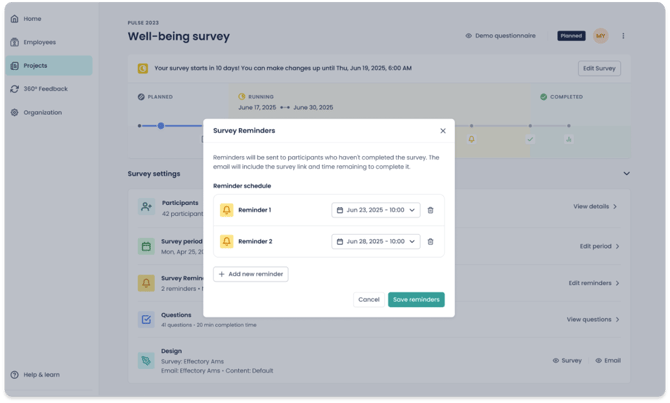The height and width of the screenshot is (403, 670).
Task: Click the MY user avatar
Action: click(600, 36)
